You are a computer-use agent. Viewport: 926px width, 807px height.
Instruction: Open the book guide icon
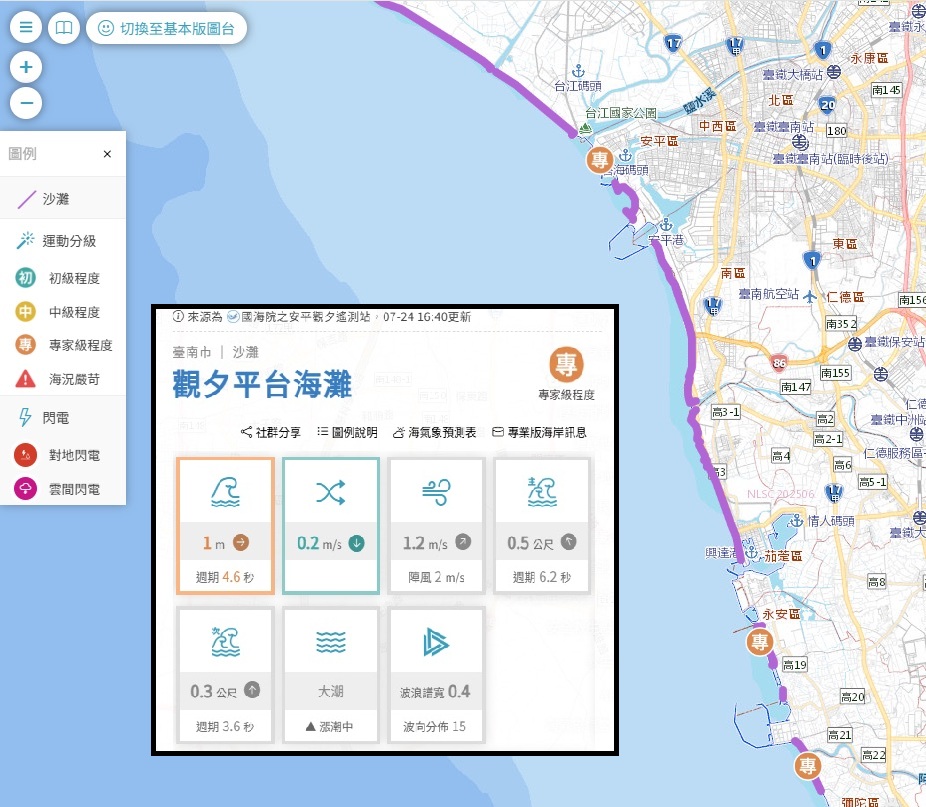pos(63,28)
